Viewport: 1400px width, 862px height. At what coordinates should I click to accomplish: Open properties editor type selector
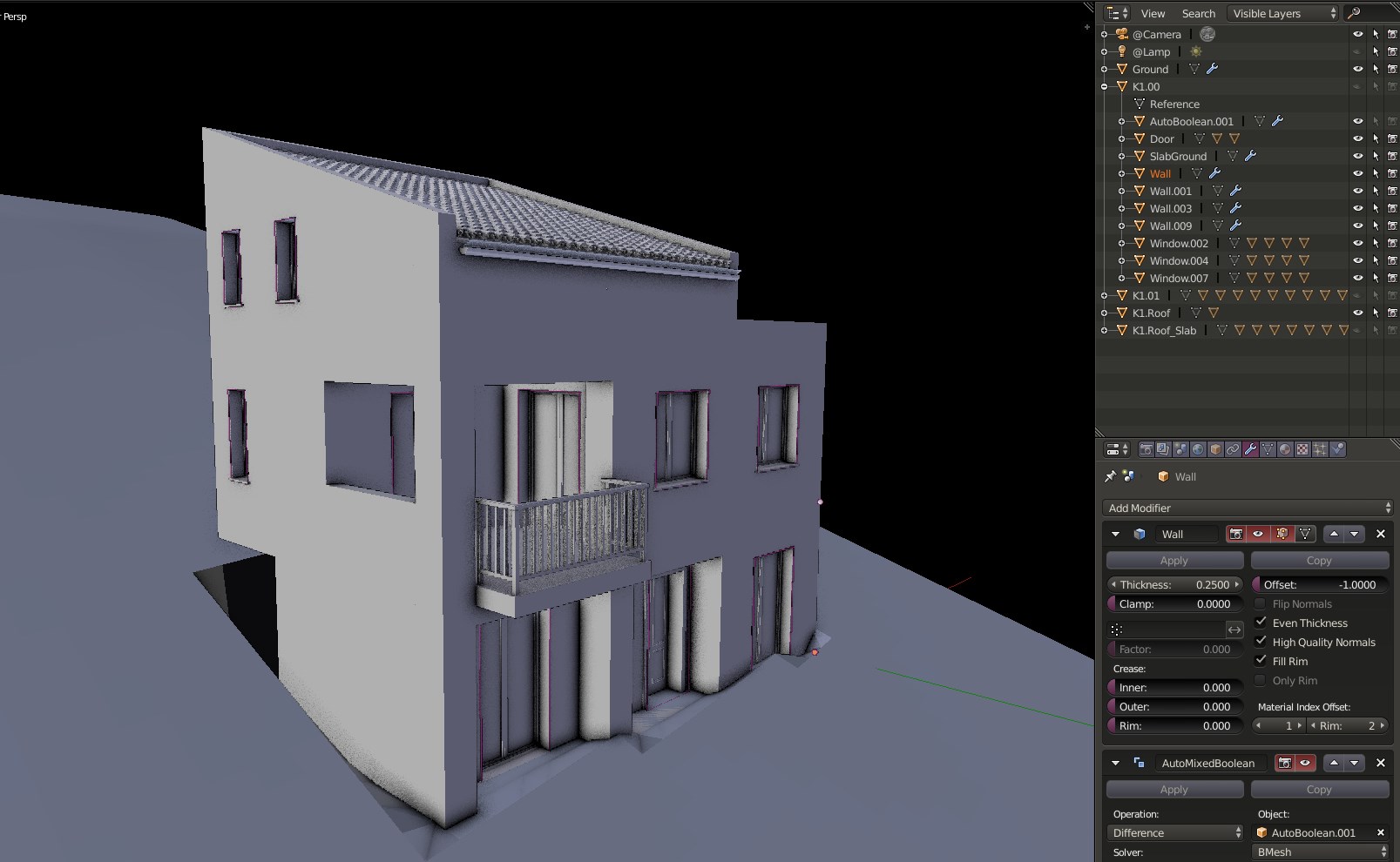click(1117, 449)
